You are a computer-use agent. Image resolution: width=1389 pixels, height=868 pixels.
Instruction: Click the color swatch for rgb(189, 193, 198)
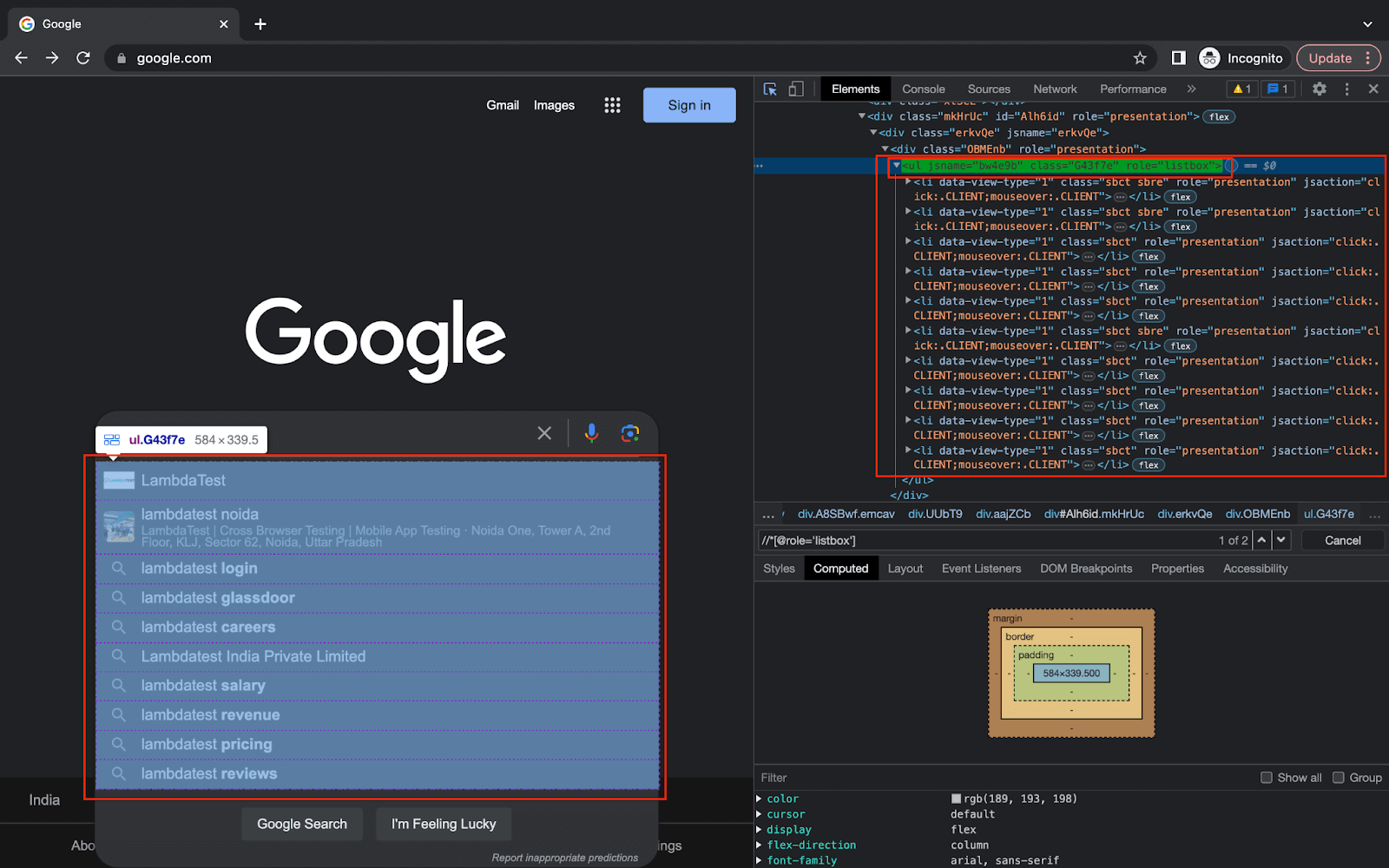click(x=956, y=799)
